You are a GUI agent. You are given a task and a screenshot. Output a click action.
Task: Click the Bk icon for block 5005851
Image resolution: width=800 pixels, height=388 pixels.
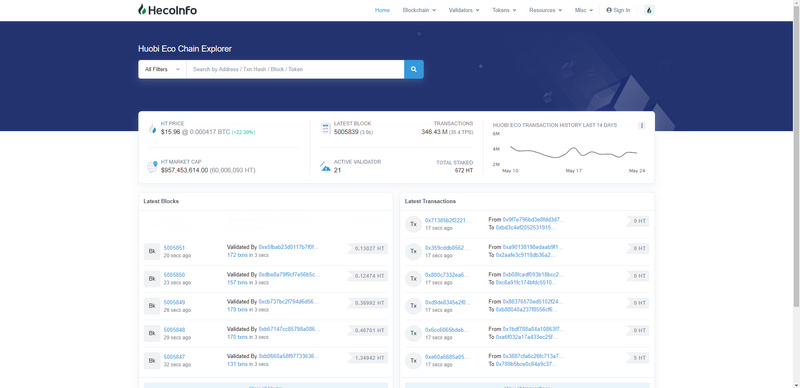pos(152,251)
